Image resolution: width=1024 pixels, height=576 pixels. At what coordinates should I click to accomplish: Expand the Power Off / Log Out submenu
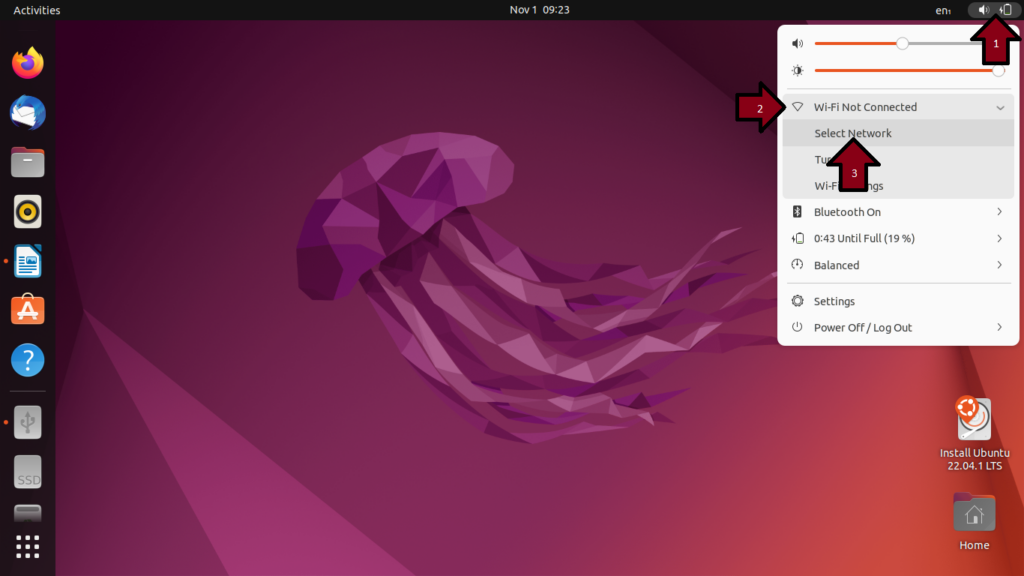999,327
